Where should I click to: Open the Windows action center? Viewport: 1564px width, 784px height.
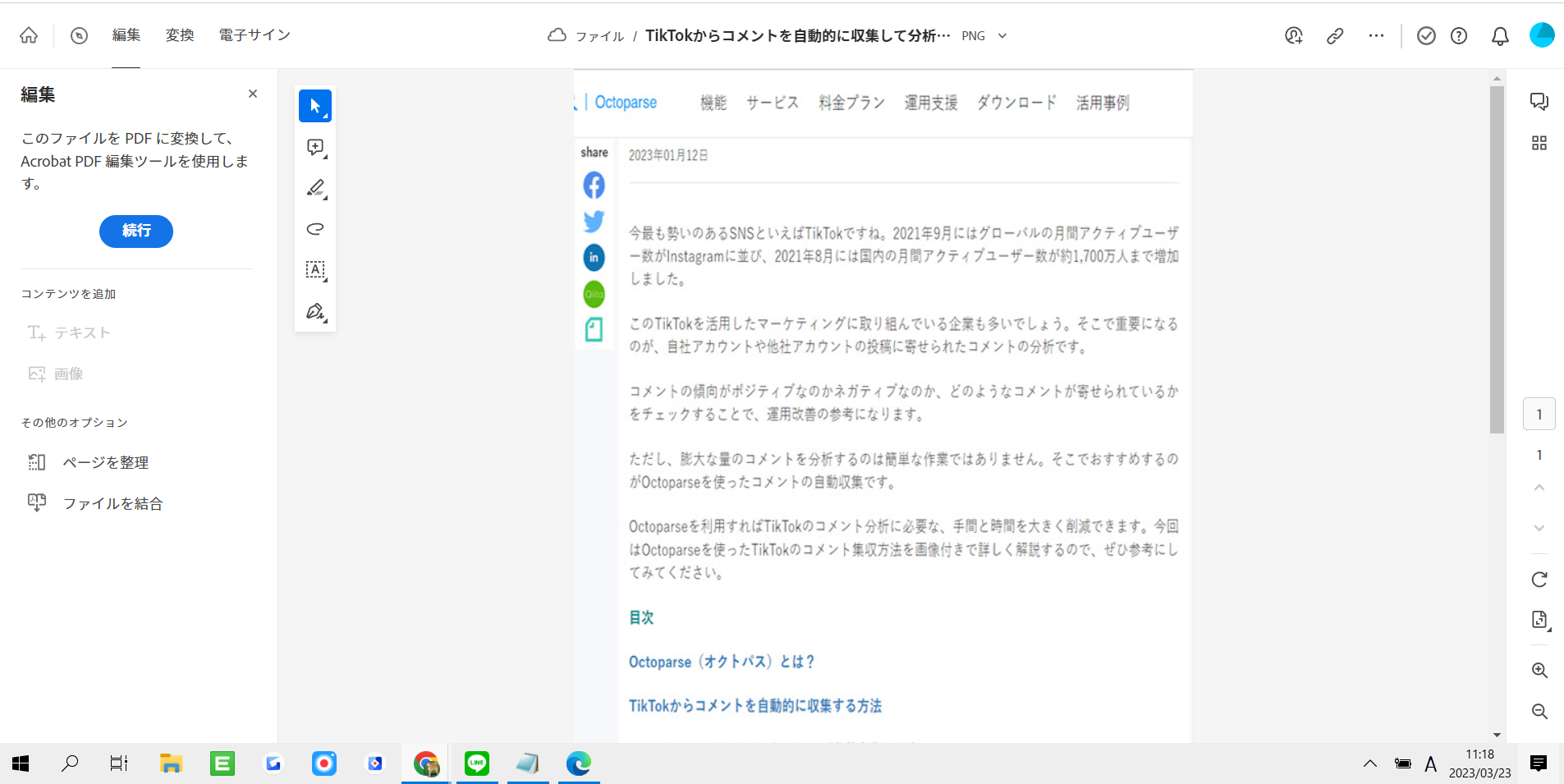[x=1539, y=763]
